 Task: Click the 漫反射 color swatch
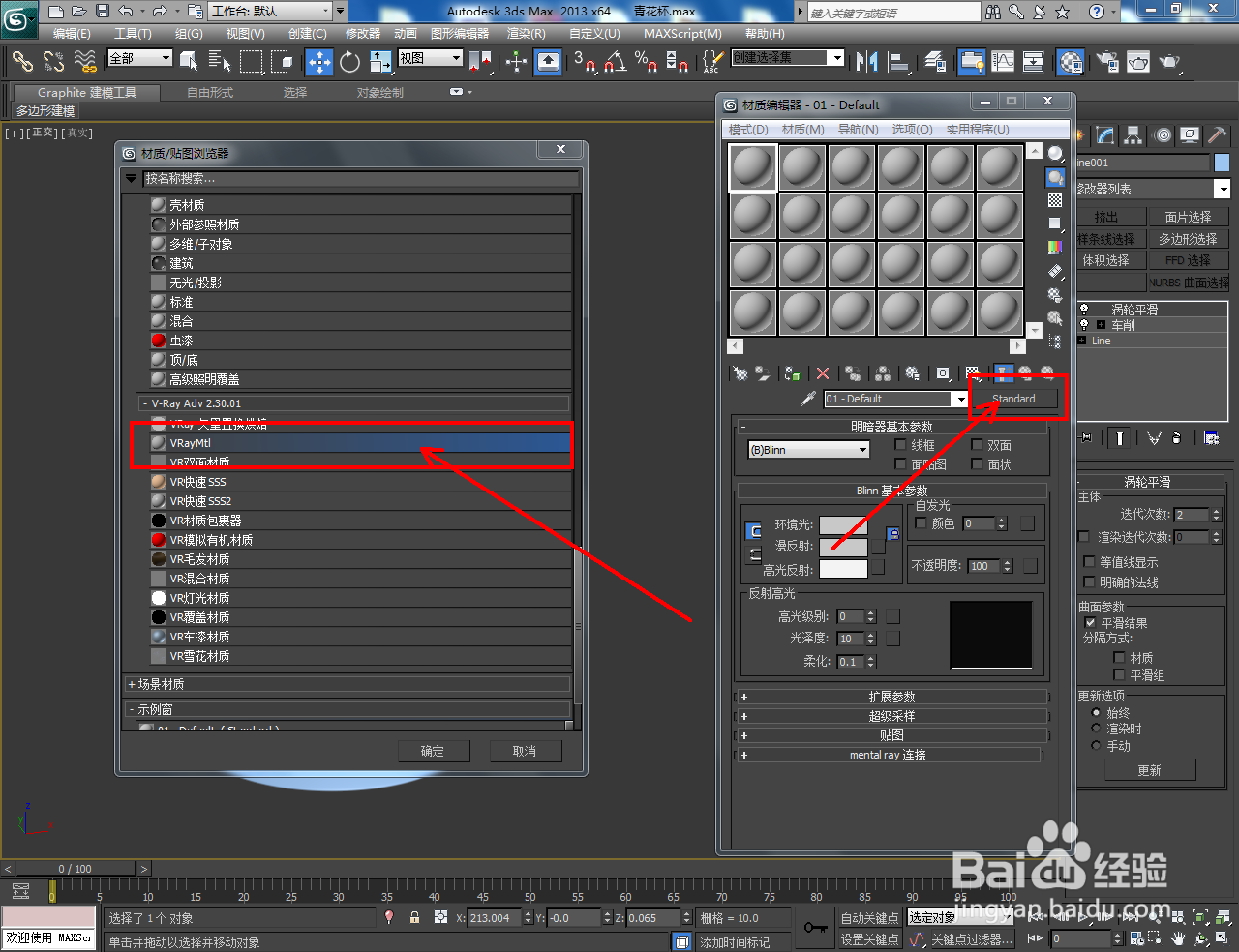(843, 547)
